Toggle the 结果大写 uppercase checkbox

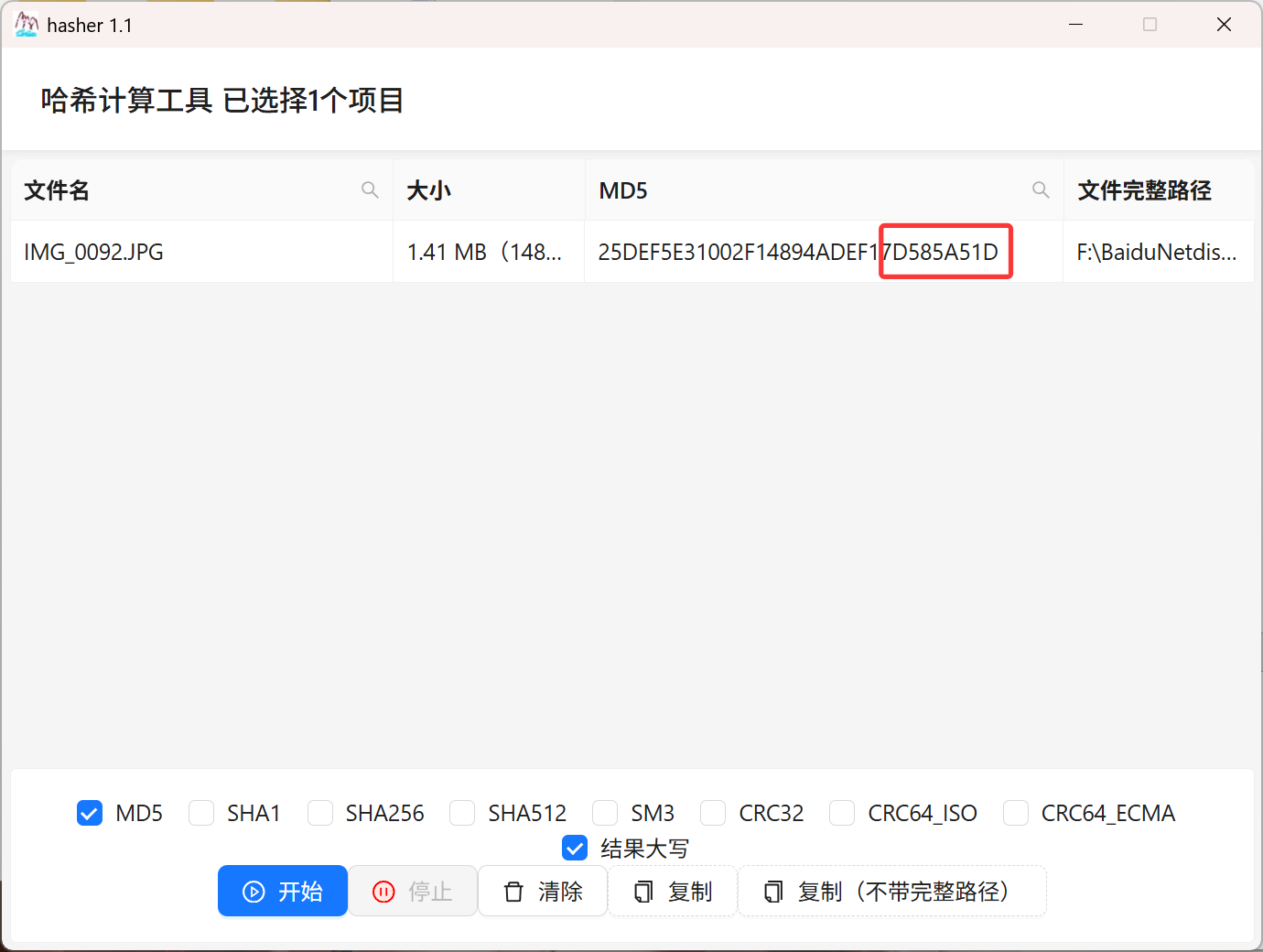click(575, 849)
